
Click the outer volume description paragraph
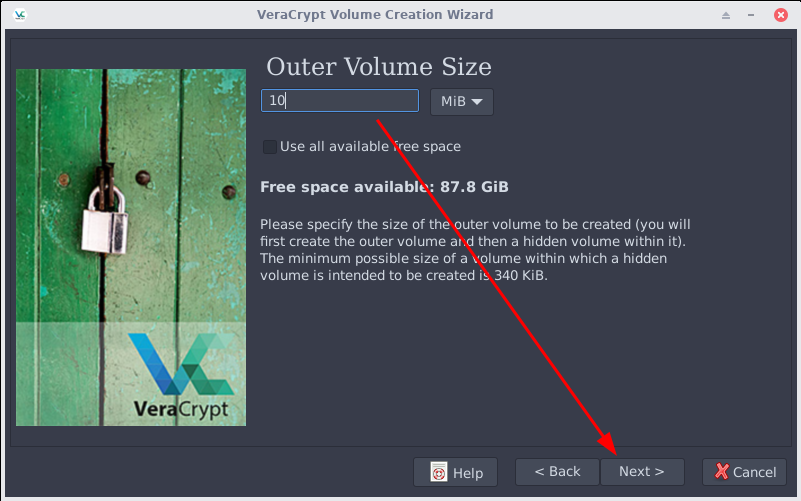[x=475, y=250]
